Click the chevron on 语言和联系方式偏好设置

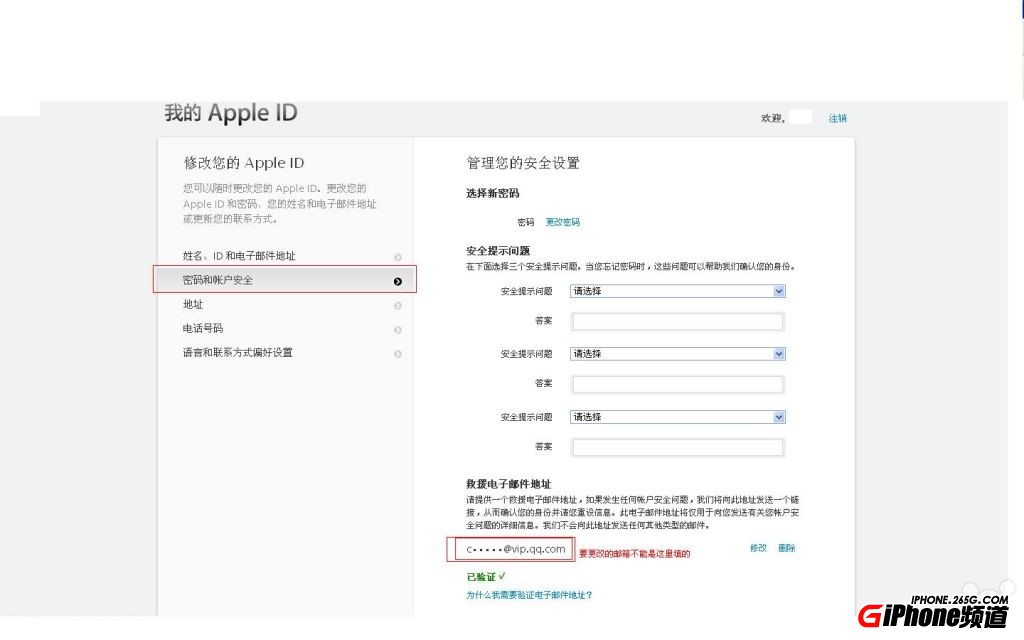[398, 353]
